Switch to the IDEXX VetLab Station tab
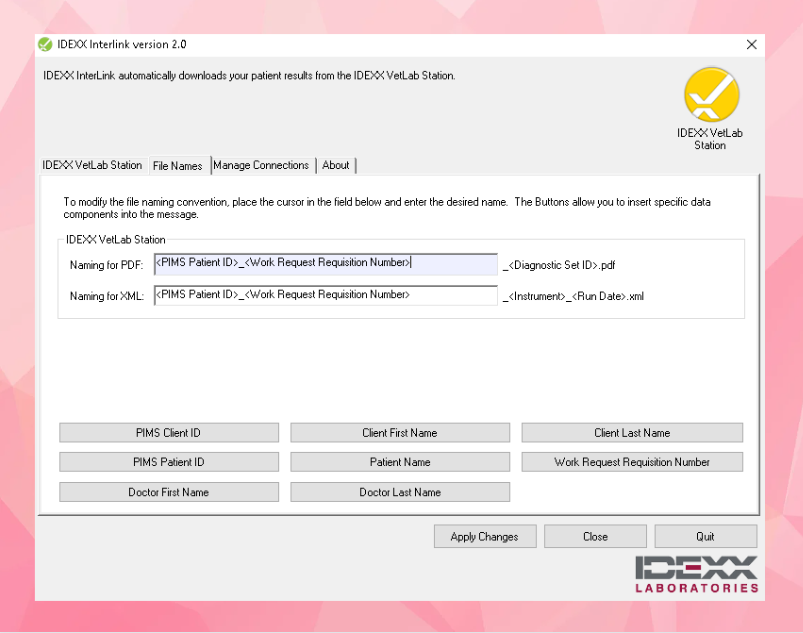This screenshot has width=803, height=633. click(x=92, y=165)
